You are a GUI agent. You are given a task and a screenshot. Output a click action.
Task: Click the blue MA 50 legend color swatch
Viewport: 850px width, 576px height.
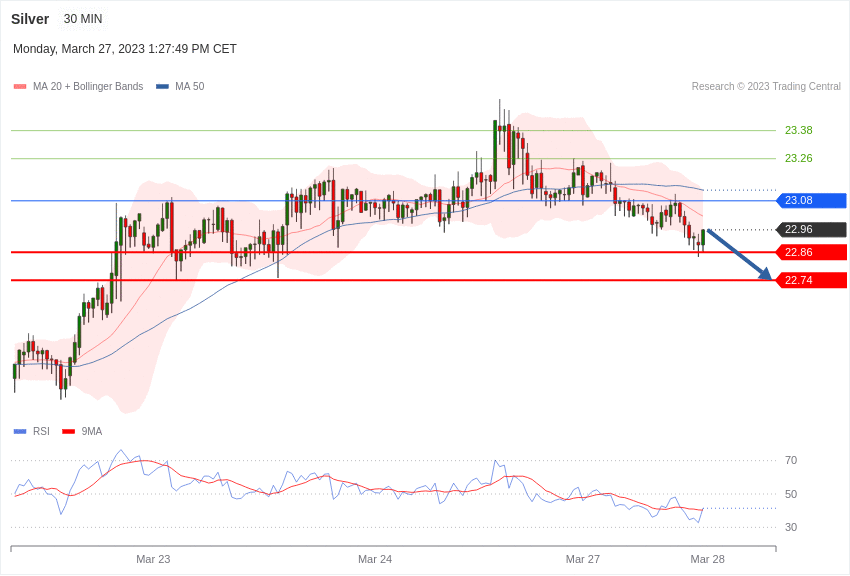[x=162, y=87]
